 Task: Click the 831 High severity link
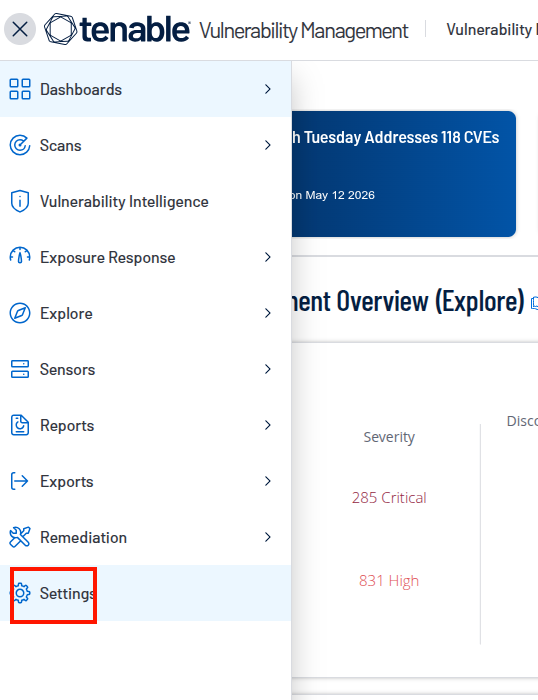click(x=389, y=580)
